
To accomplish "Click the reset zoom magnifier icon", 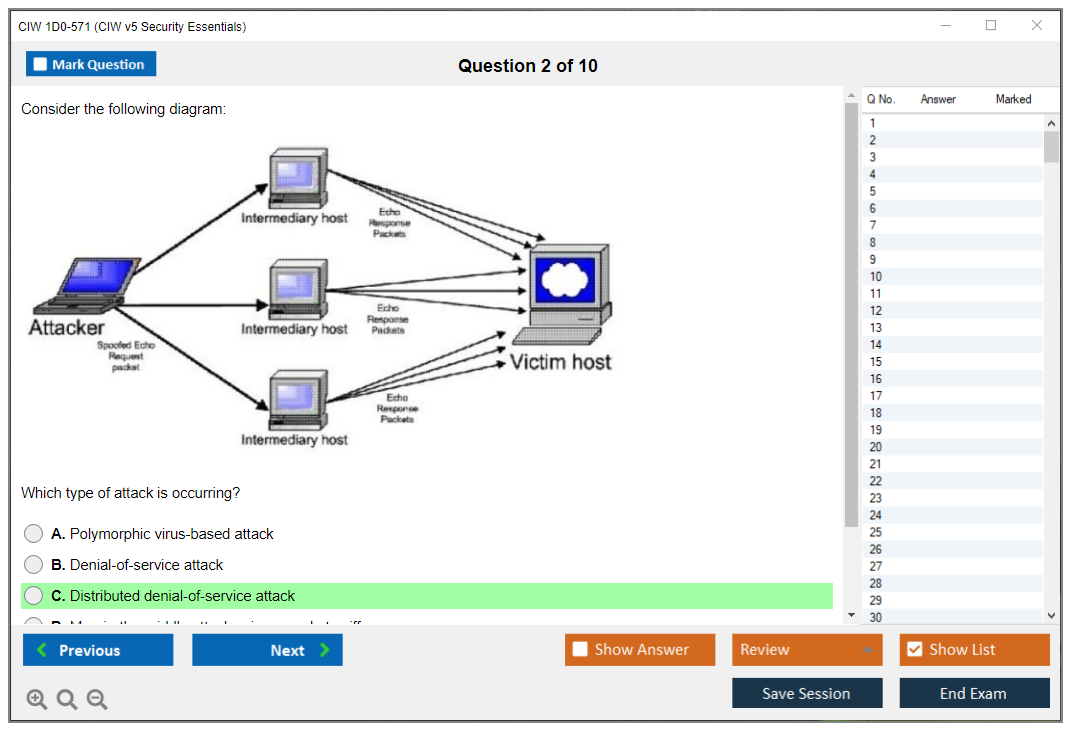I will tap(67, 700).
